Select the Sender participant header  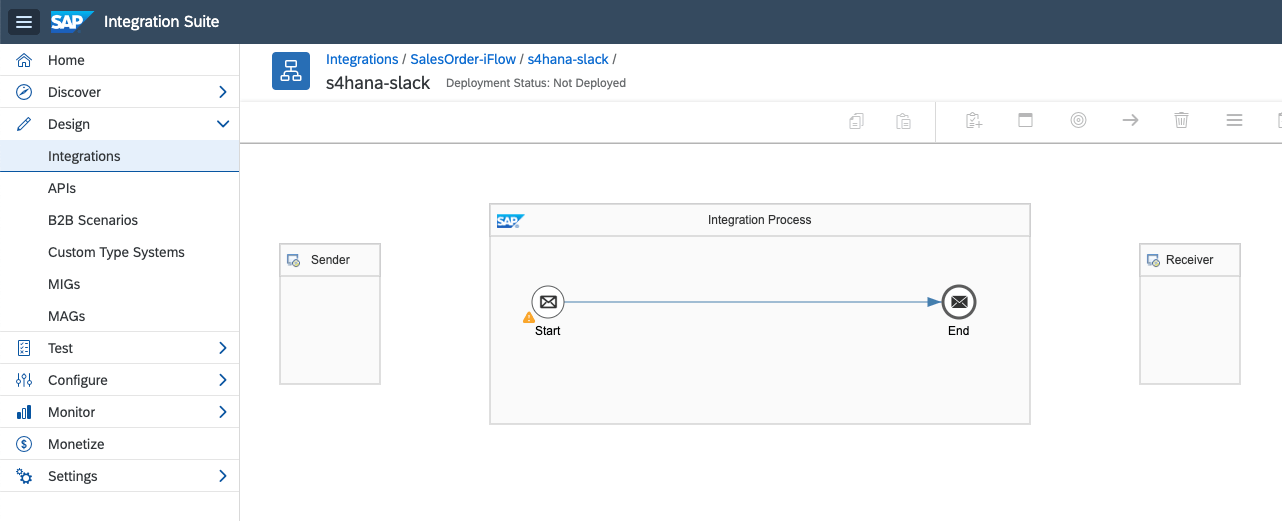pos(330,260)
